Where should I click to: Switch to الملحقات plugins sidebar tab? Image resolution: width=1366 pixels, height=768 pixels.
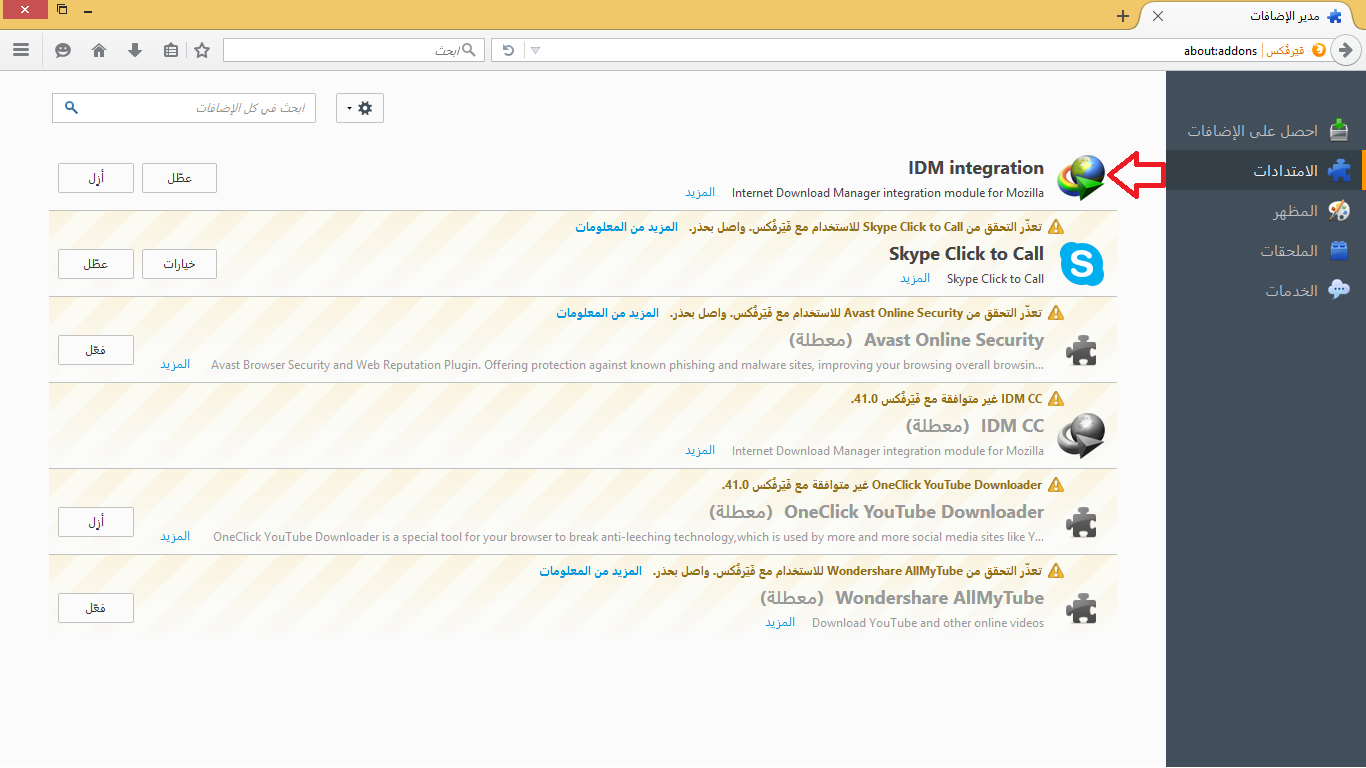click(x=1266, y=250)
